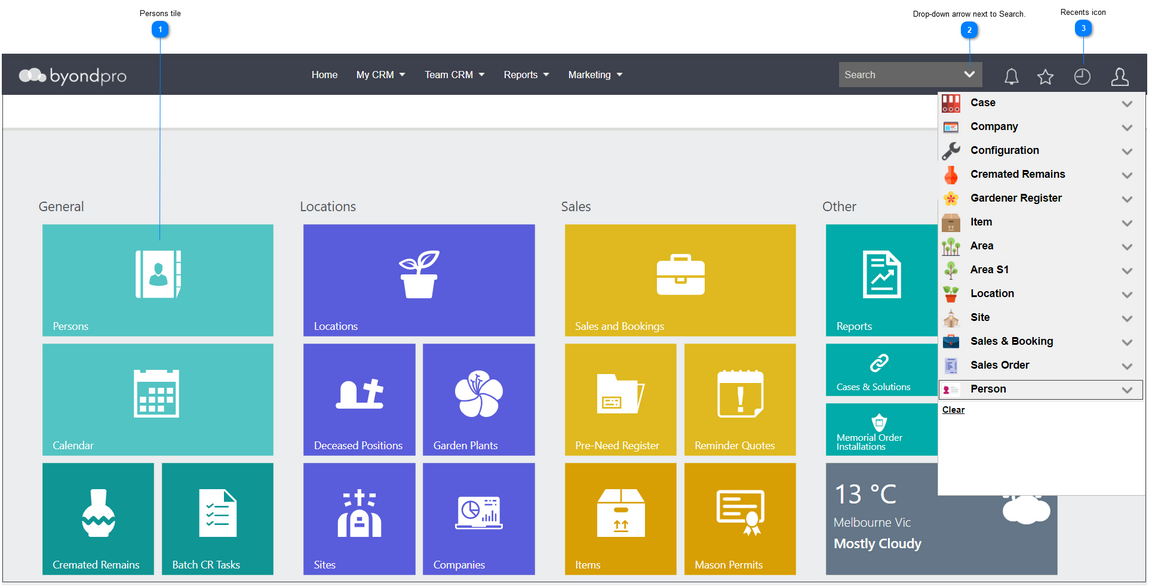Open the Team CRM menu
Image resolution: width=1149 pixels, height=587 pixels.
(x=454, y=75)
